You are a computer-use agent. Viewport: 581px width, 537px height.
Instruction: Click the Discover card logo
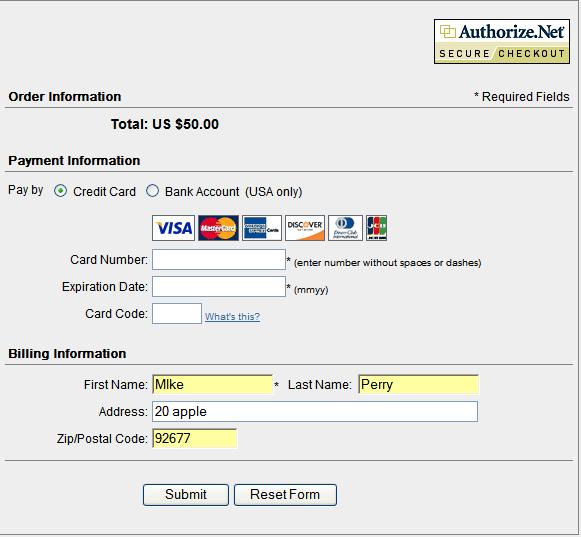pyautogui.click(x=305, y=228)
